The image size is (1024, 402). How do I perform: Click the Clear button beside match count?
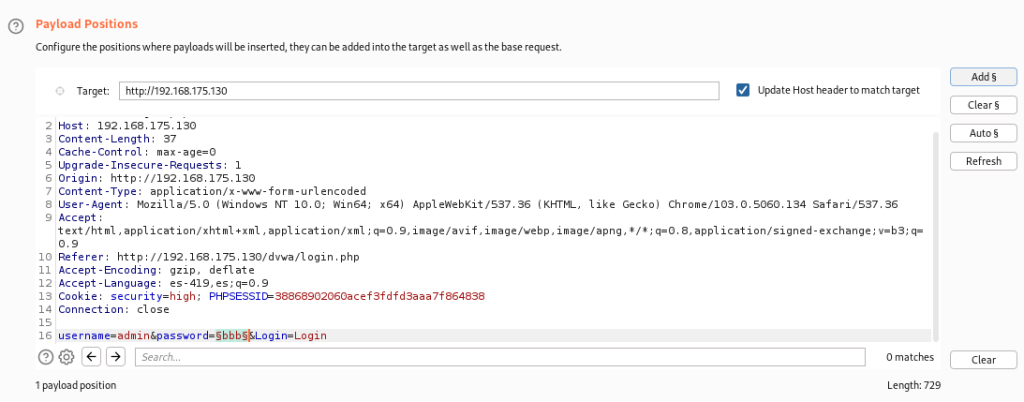[x=984, y=360]
